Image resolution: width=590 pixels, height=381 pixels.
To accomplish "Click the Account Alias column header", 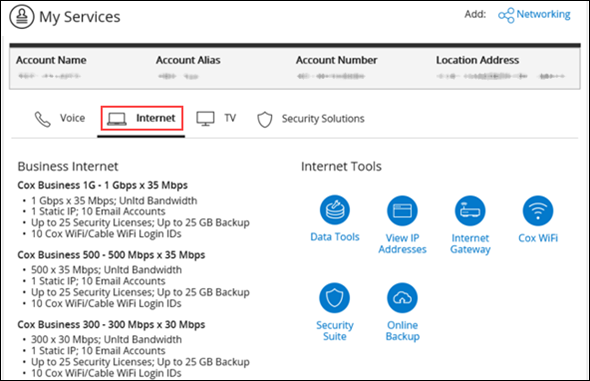I will click(x=188, y=60).
